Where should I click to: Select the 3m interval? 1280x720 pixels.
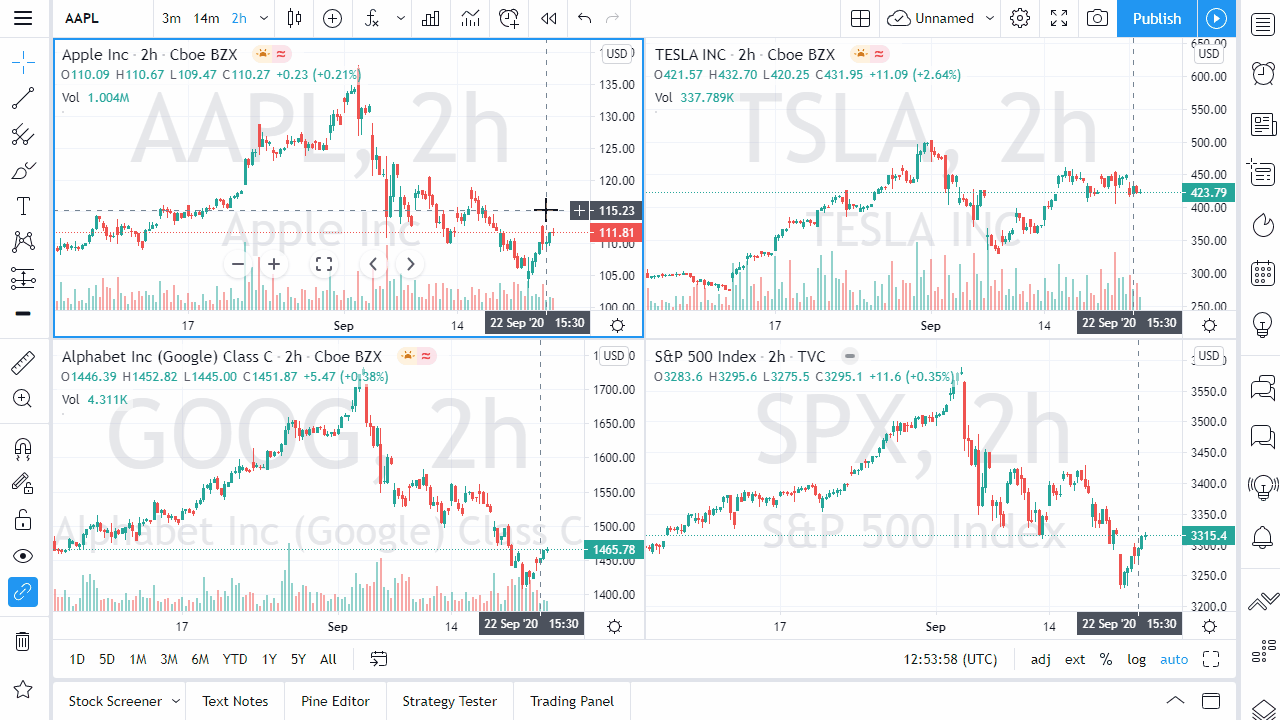click(172, 18)
